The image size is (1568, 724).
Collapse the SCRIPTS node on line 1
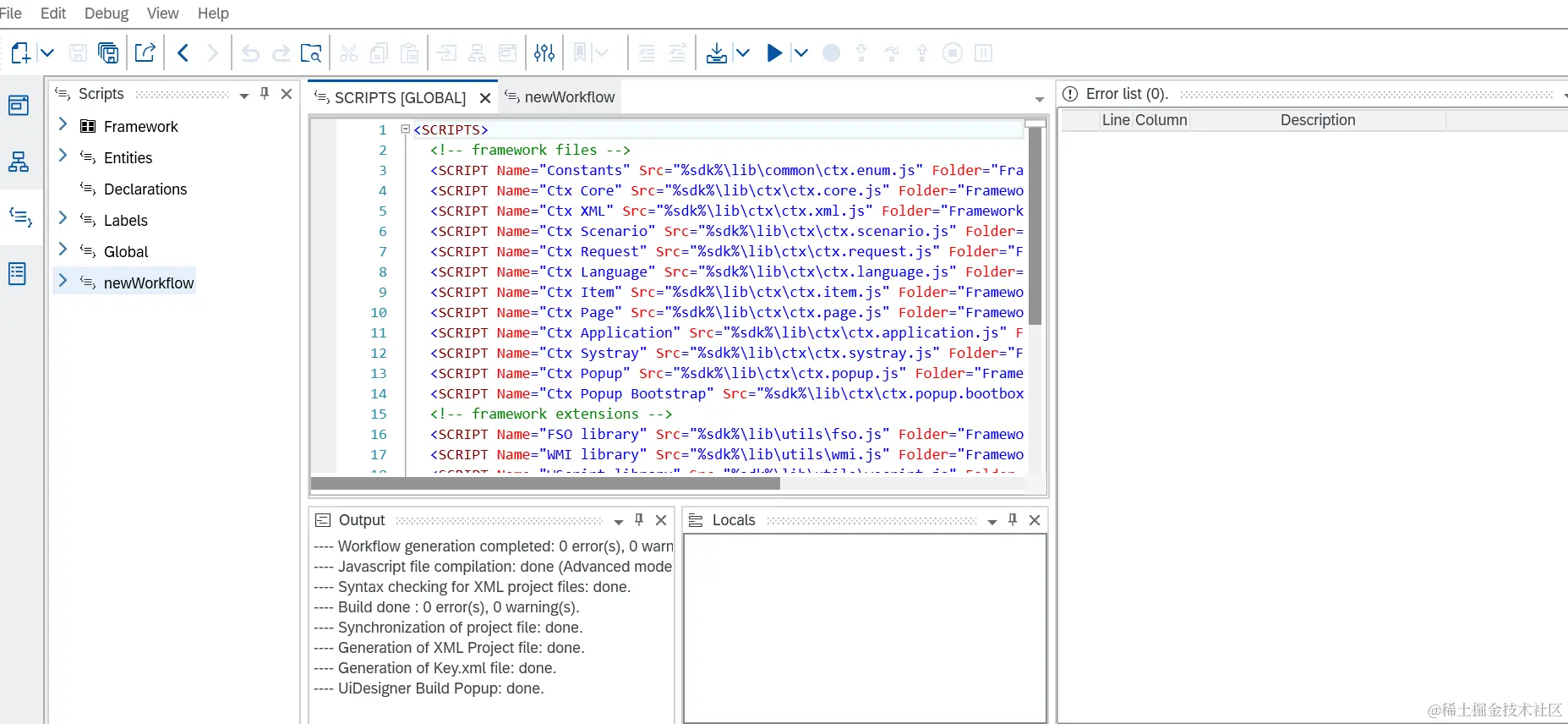coord(405,129)
